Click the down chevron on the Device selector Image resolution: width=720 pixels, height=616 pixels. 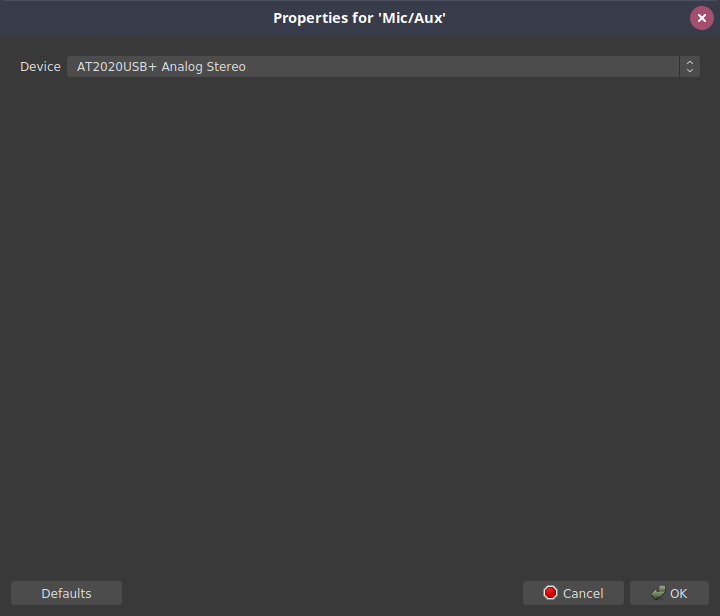pyautogui.click(x=690, y=71)
